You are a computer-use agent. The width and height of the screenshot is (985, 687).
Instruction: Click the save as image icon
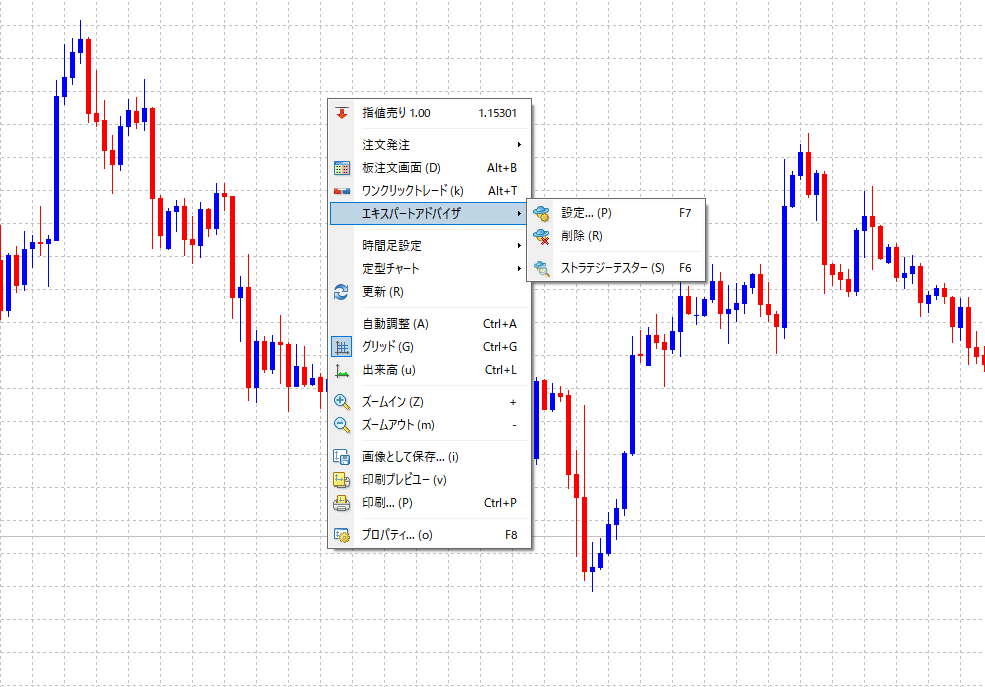pyautogui.click(x=341, y=457)
